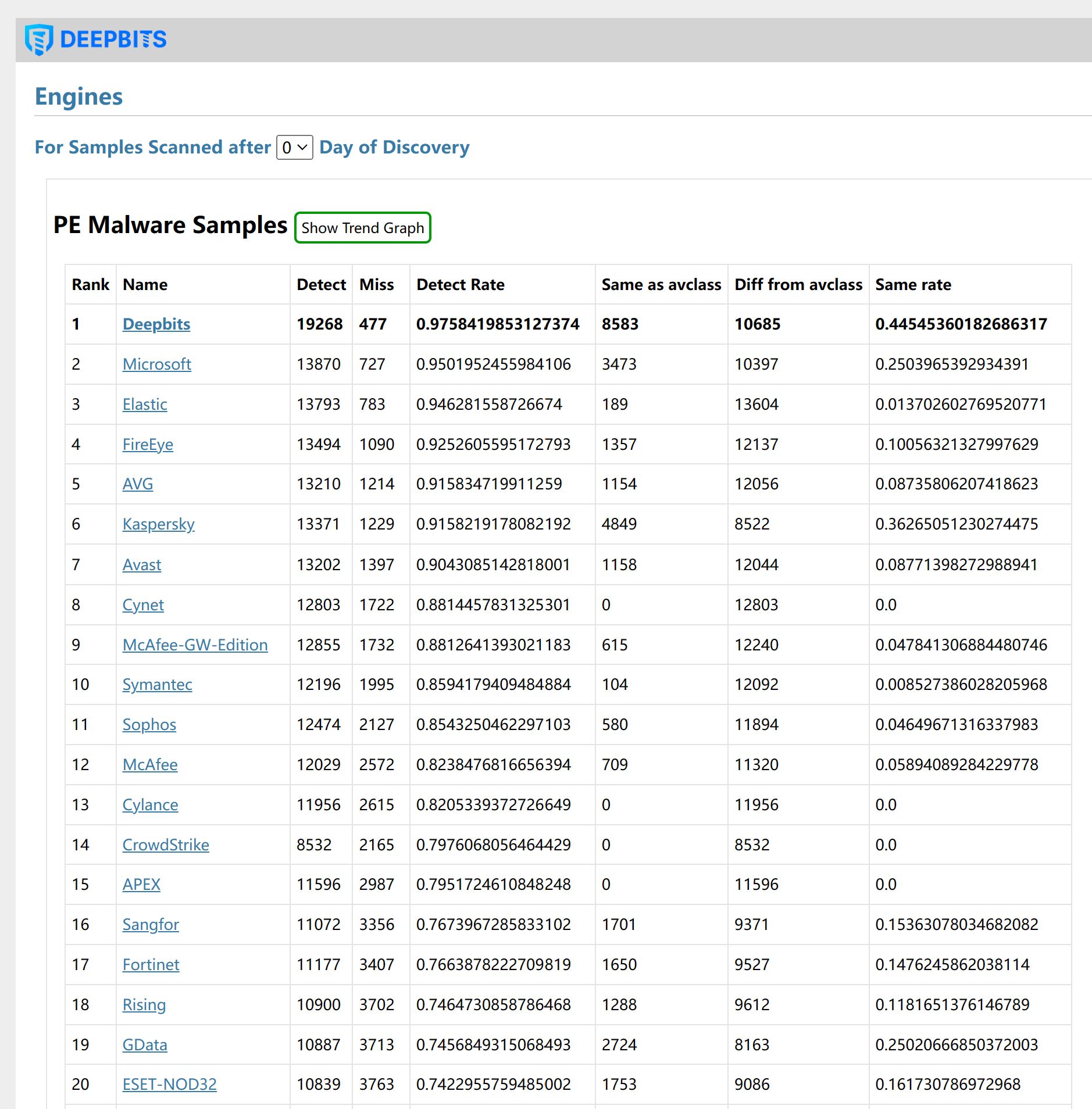
Task: Open the GData engine link
Action: click(x=145, y=1045)
